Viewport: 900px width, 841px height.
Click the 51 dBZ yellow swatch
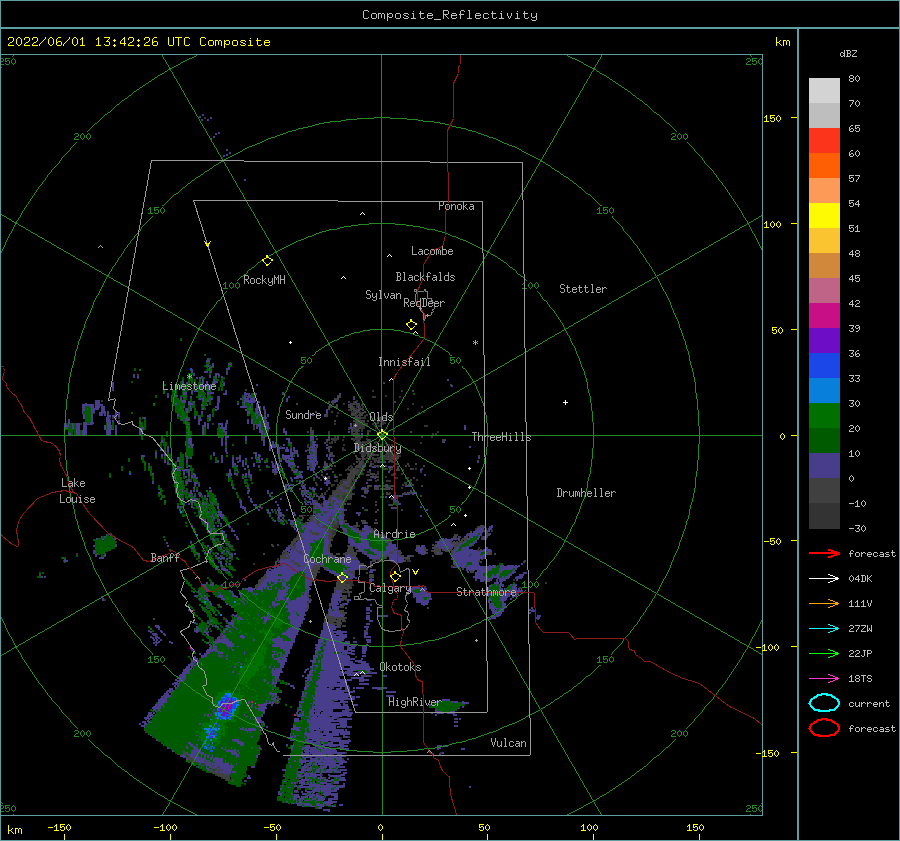point(824,216)
